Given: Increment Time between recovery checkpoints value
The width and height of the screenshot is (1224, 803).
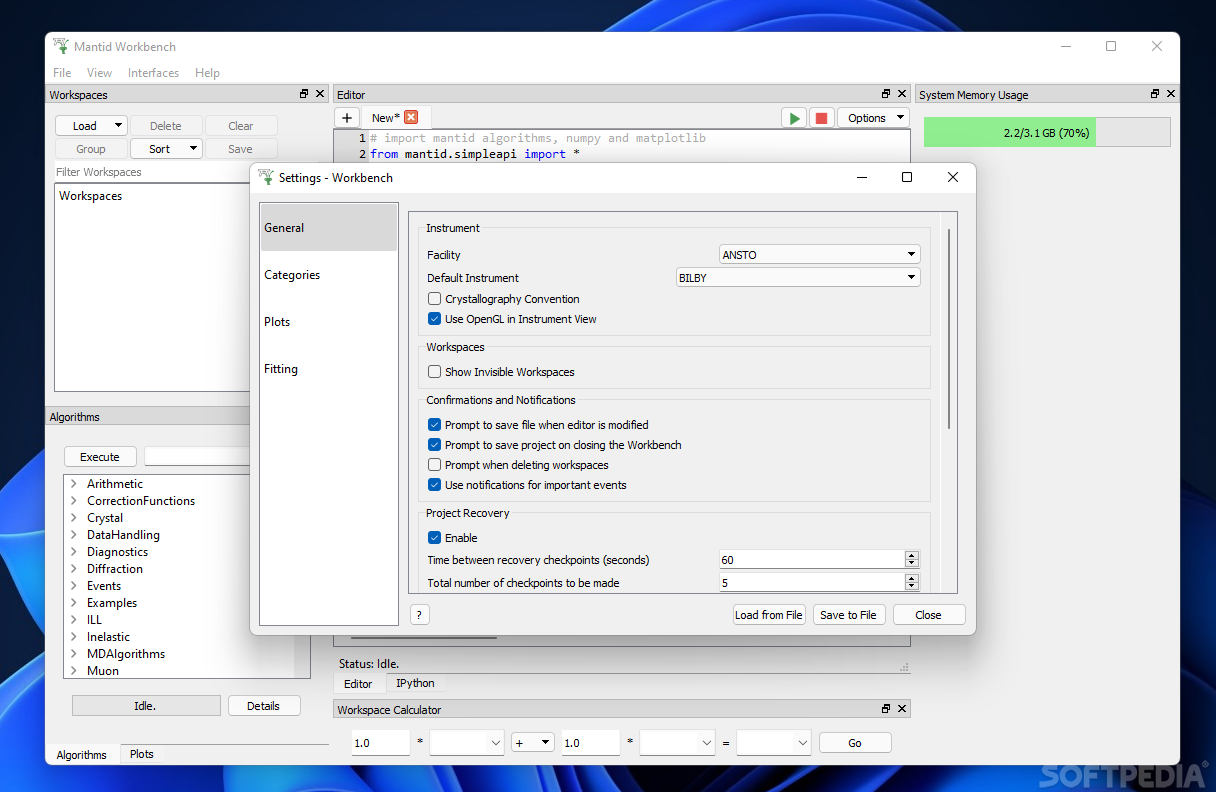Looking at the screenshot, I should pyautogui.click(x=911, y=556).
